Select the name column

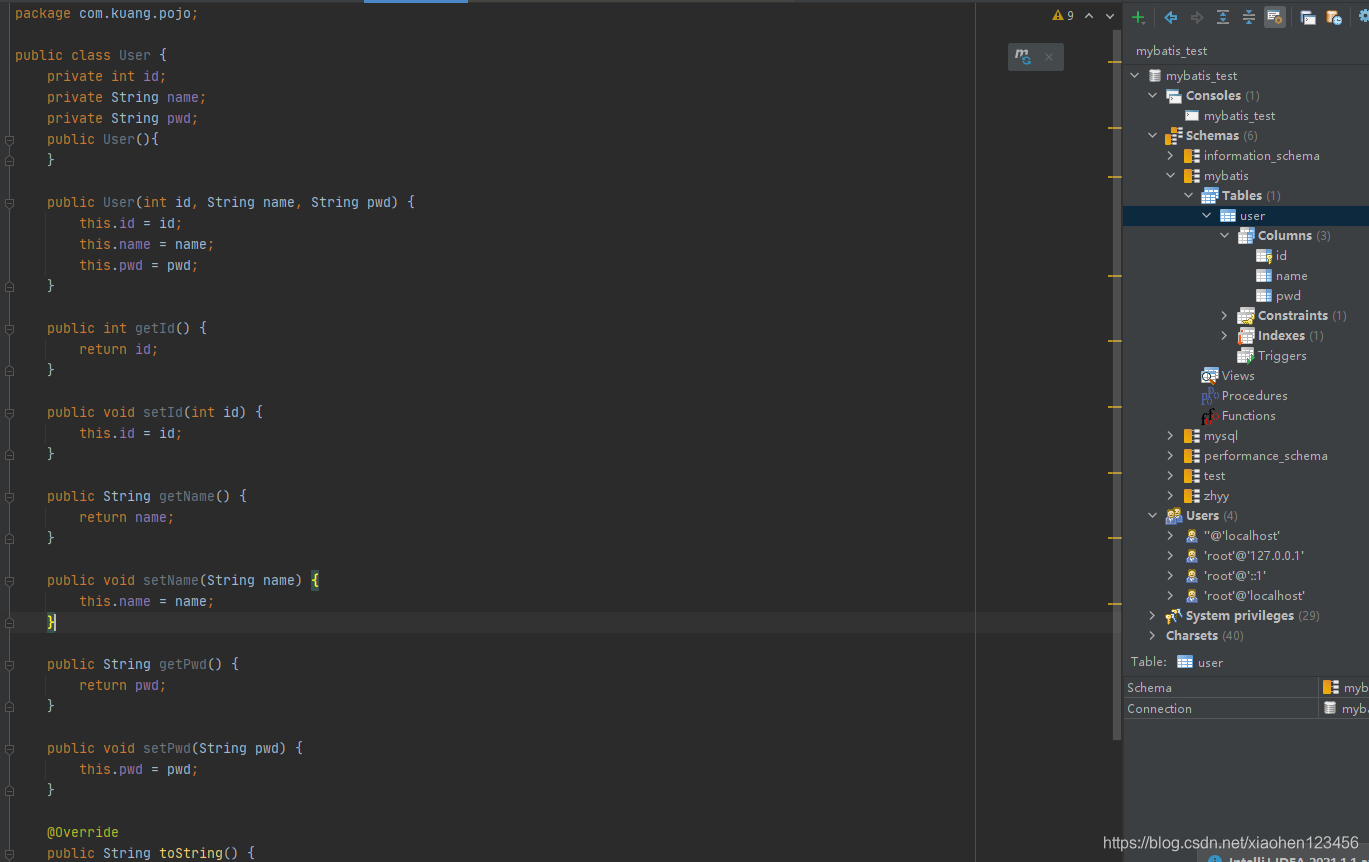click(1291, 276)
